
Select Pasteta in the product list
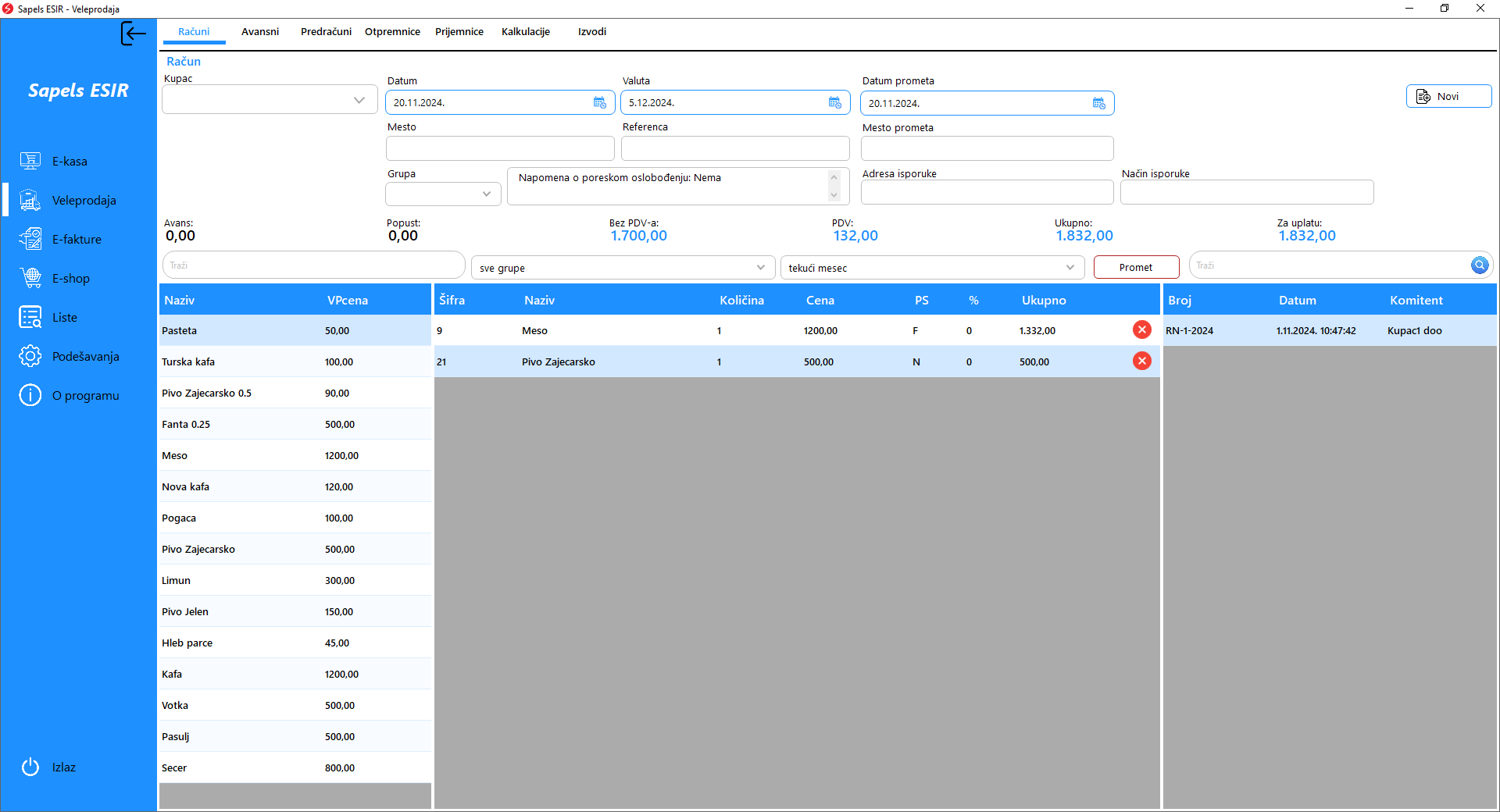coord(295,330)
